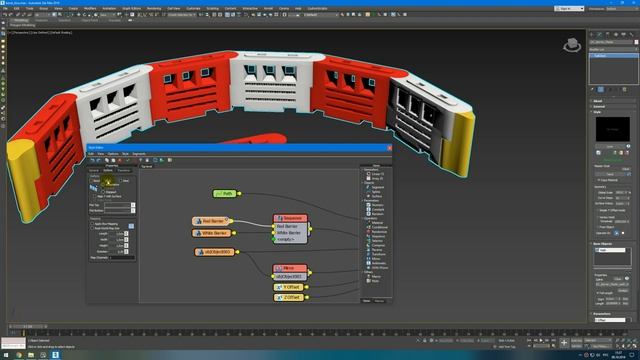Click red delete icon in Style Editor toolbar

(120, 160)
